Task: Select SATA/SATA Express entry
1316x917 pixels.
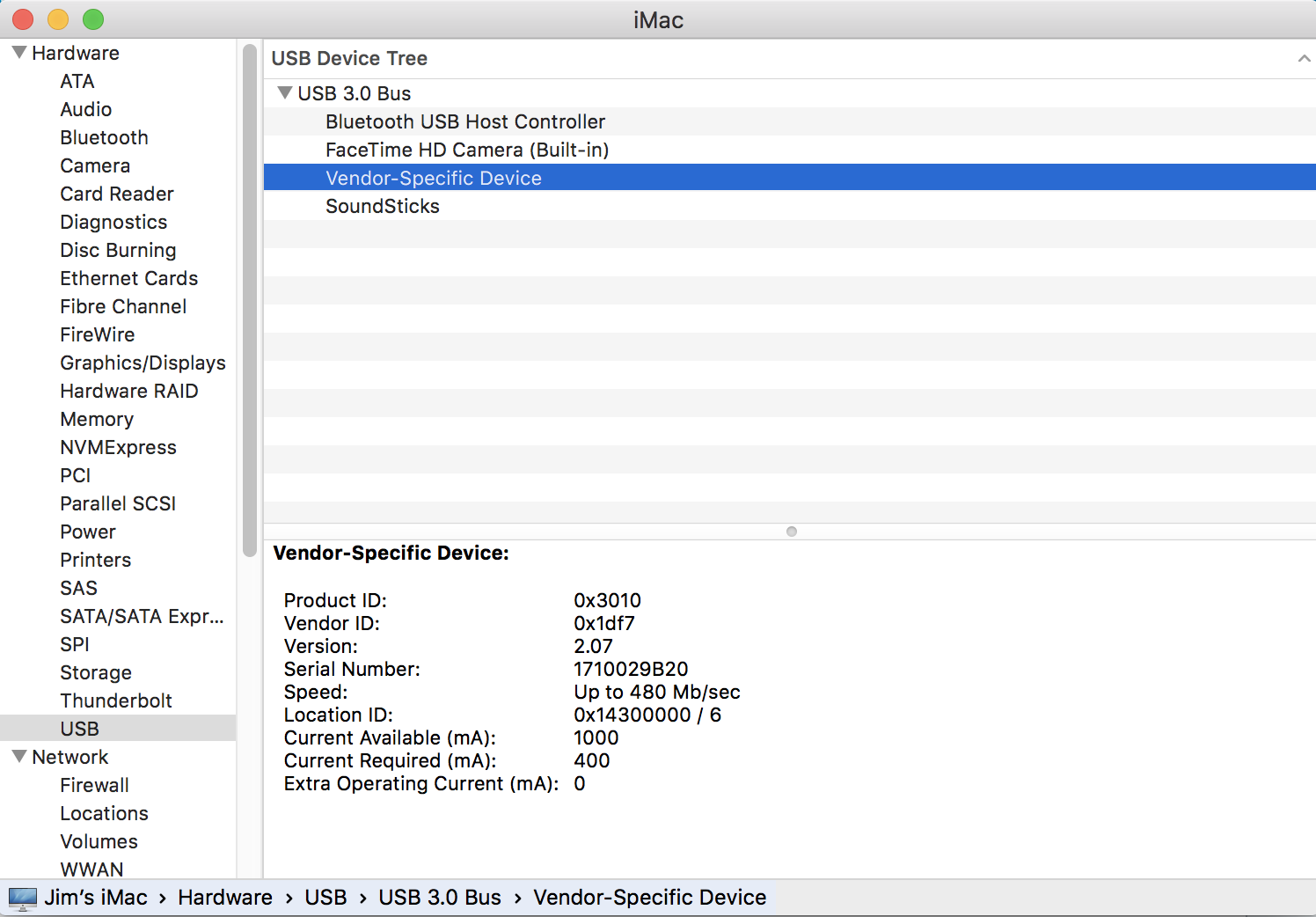Action: tap(142, 616)
